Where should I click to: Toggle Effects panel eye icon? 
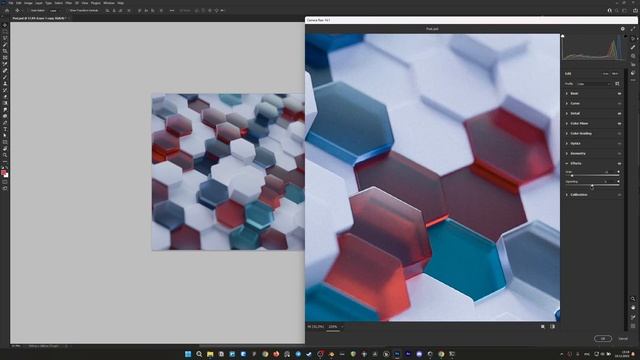[x=619, y=164]
